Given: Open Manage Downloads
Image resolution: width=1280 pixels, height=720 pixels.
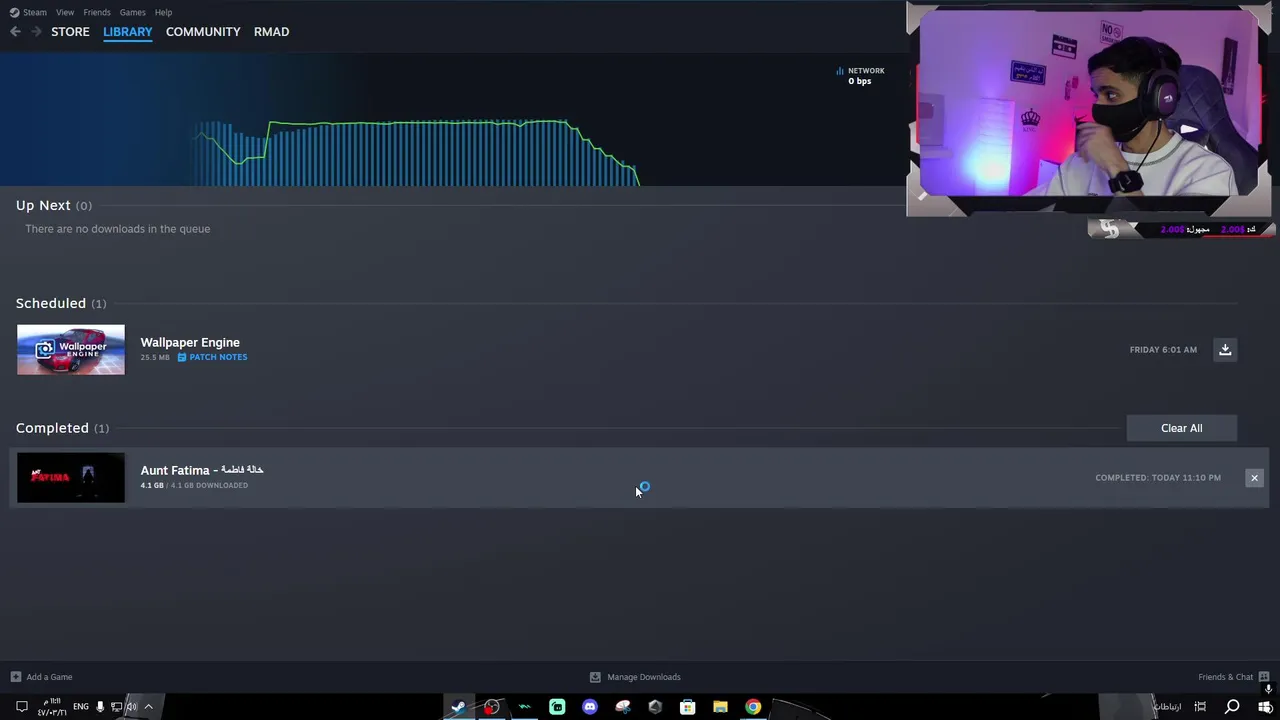Looking at the screenshot, I should point(635,677).
